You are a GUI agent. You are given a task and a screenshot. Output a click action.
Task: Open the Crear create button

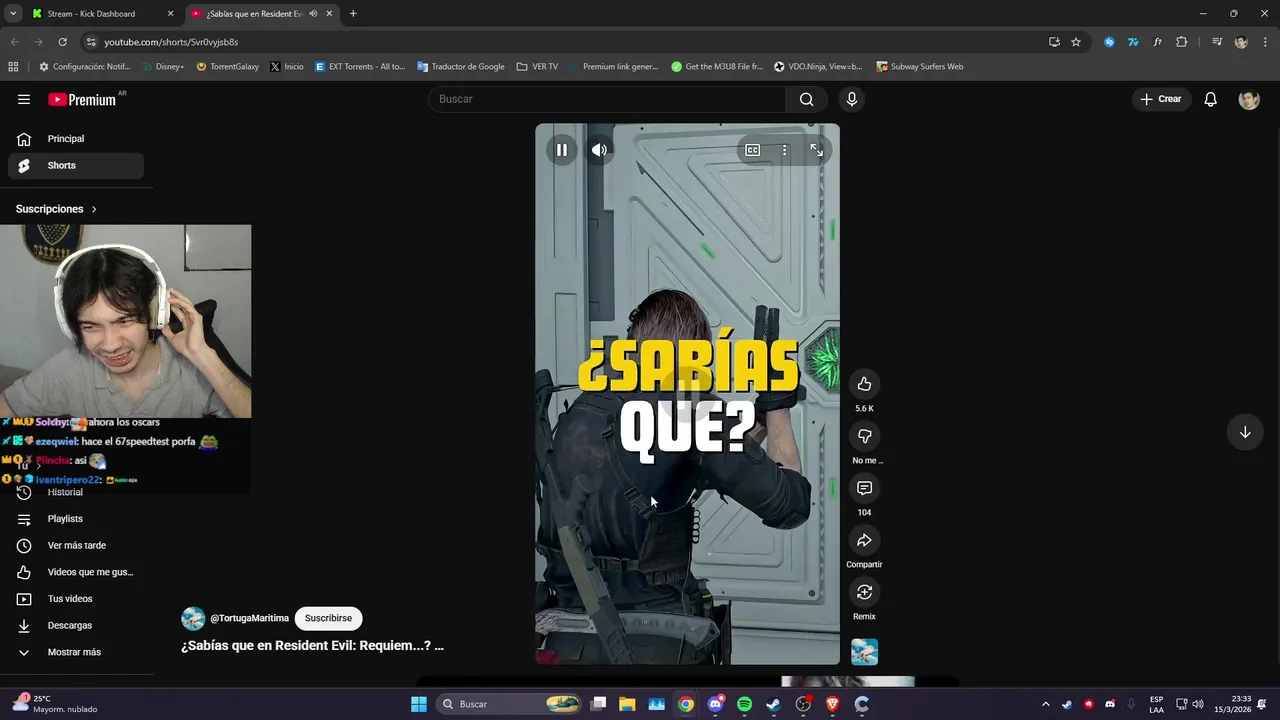[x=1161, y=99]
